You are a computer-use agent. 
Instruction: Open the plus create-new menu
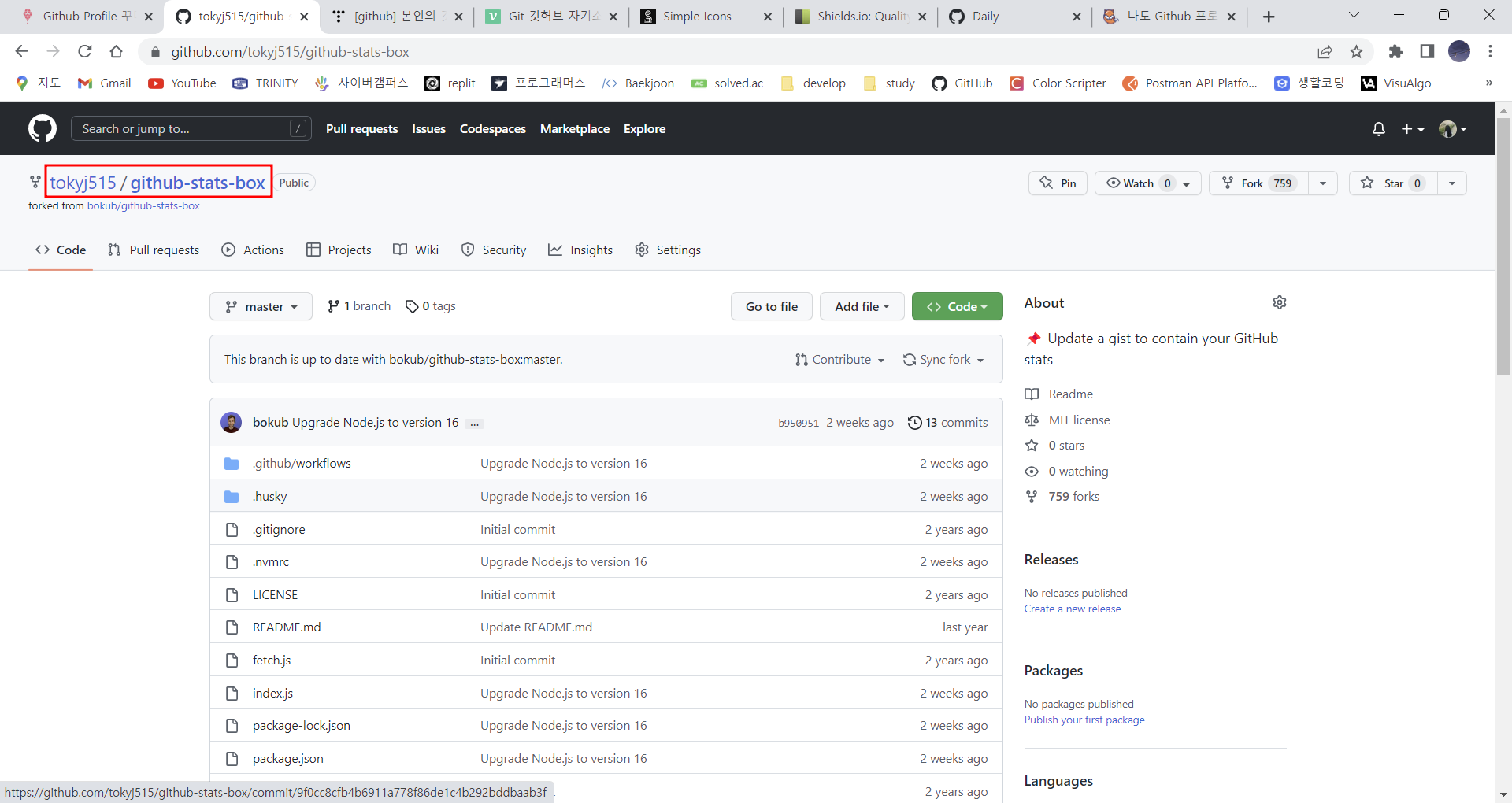1413,129
